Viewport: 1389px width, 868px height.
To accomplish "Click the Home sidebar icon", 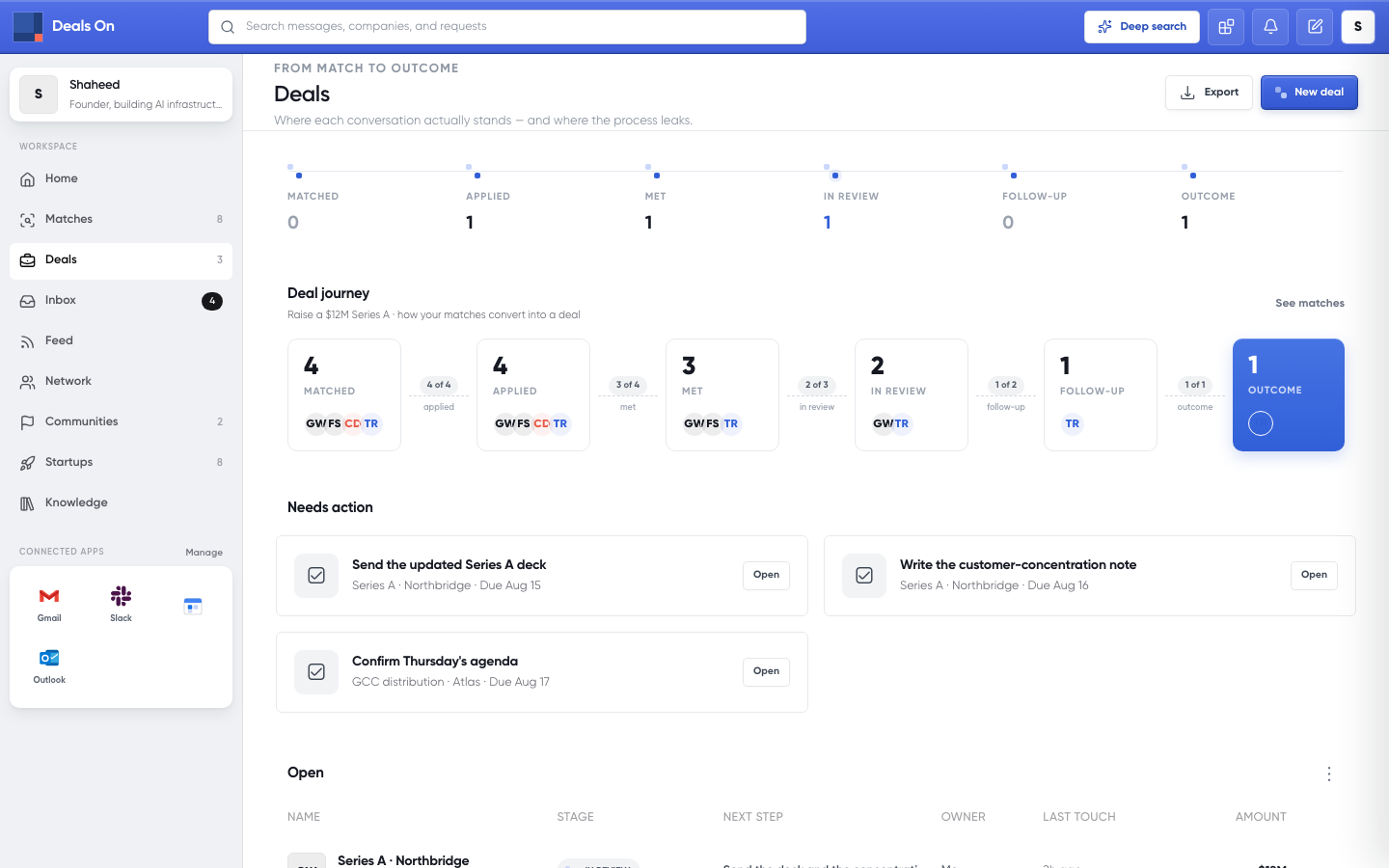I will pos(28,179).
